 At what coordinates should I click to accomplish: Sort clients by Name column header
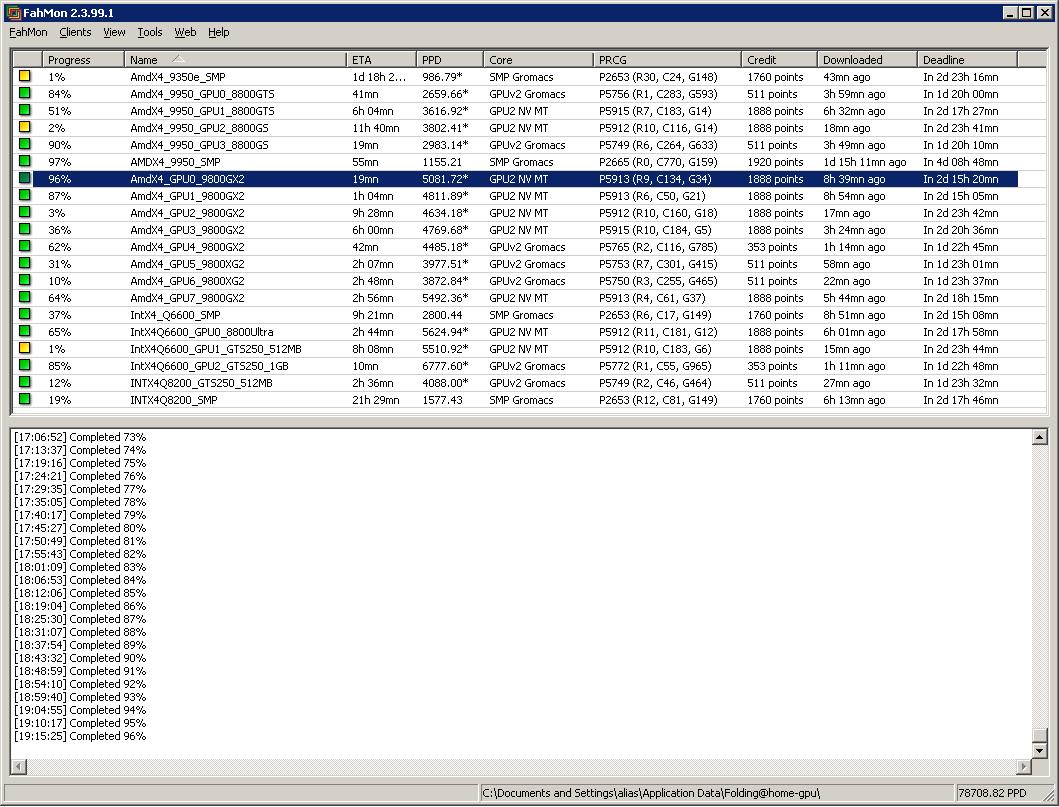tap(235, 59)
